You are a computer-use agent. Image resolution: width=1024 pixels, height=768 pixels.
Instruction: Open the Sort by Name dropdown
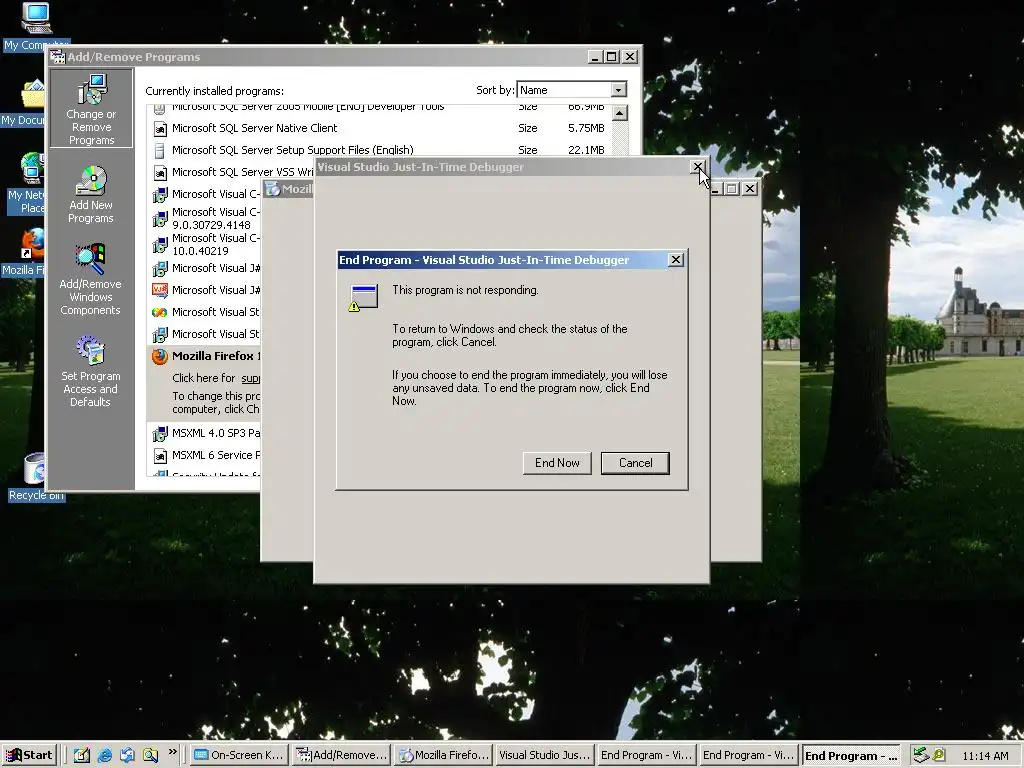pos(618,89)
